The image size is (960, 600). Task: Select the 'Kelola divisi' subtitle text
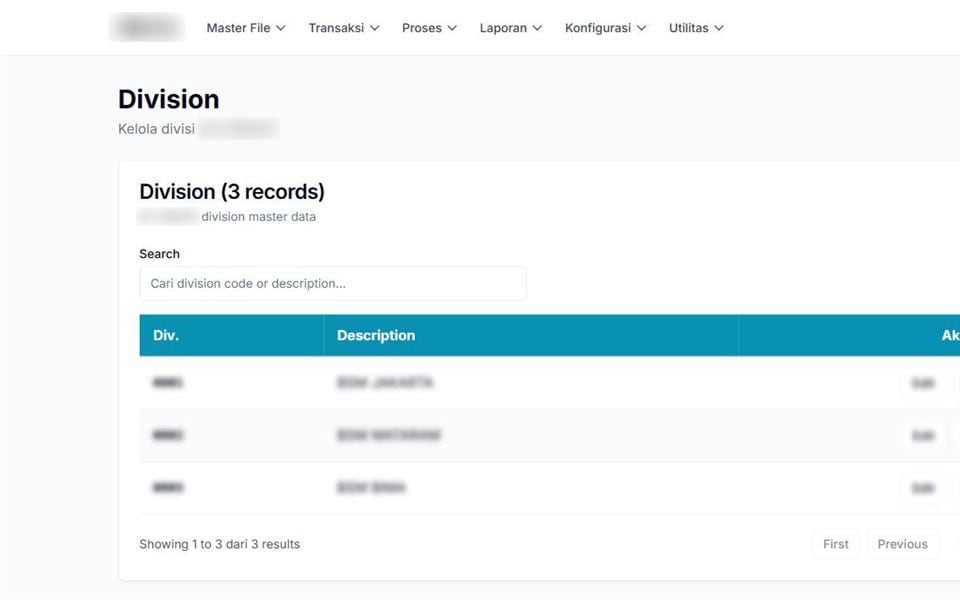click(x=157, y=129)
